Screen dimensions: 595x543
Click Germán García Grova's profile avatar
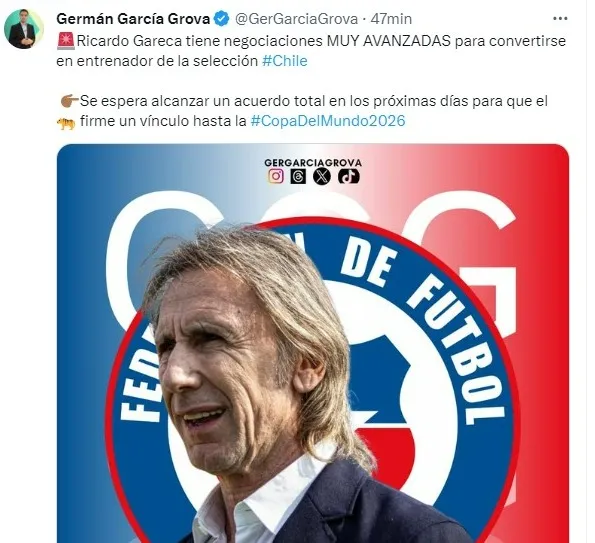[x=24, y=29]
